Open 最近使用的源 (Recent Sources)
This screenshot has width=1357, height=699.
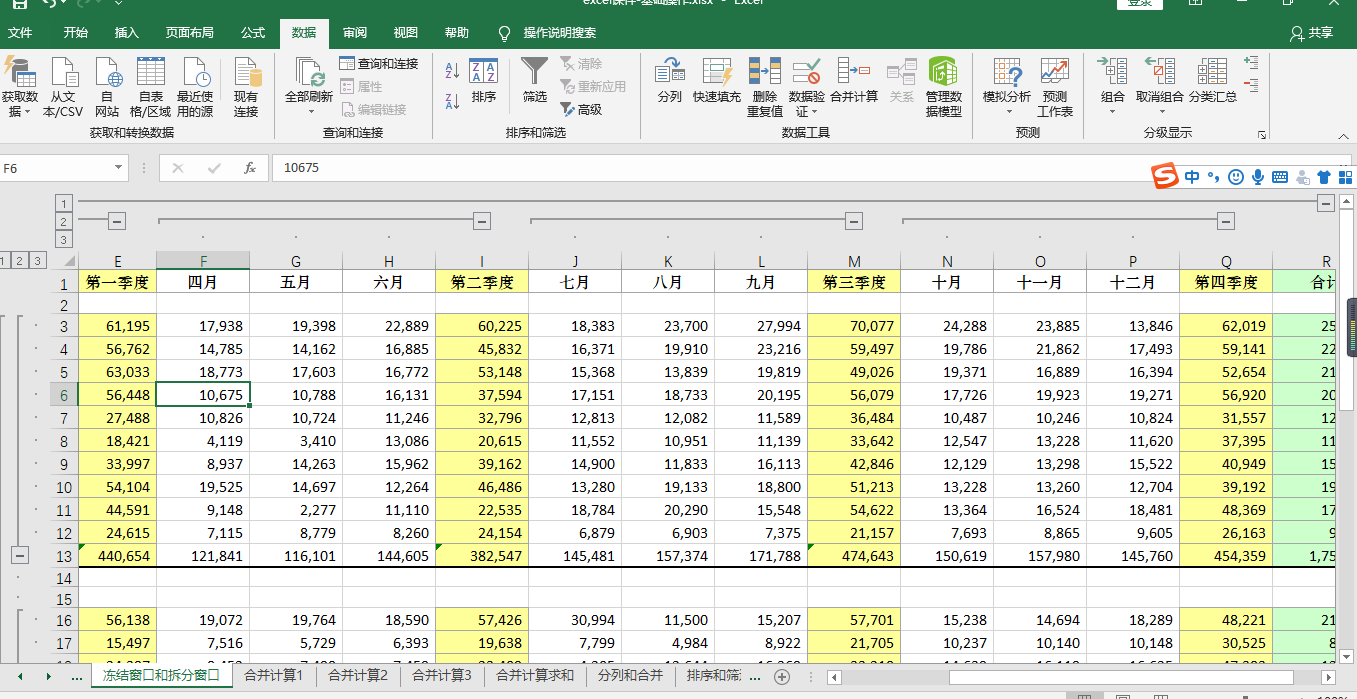point(195,87)
